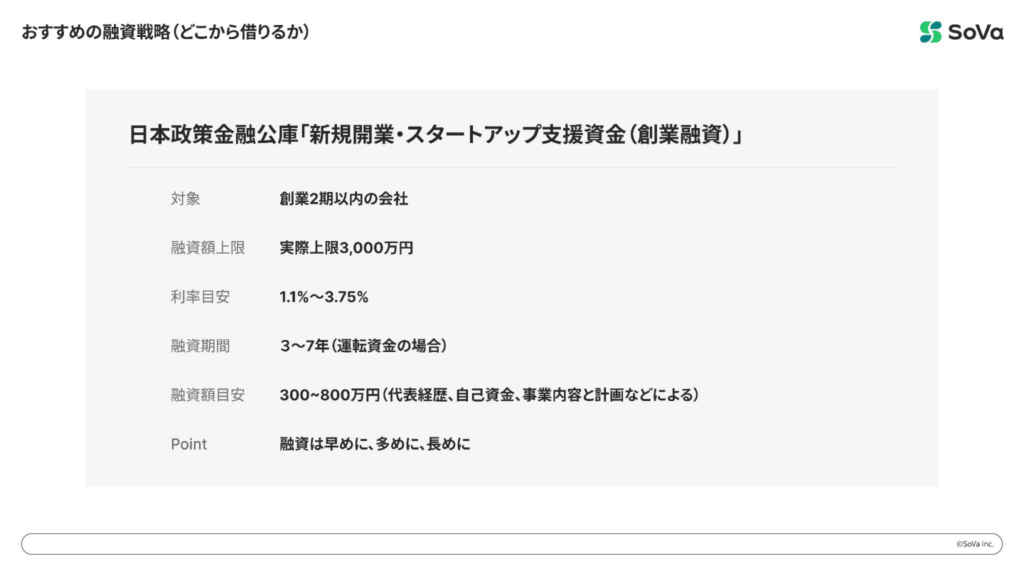Click the 対象 label
Image resolution: width=1024 pixels, height=576 pixels.
pos(185,199)
